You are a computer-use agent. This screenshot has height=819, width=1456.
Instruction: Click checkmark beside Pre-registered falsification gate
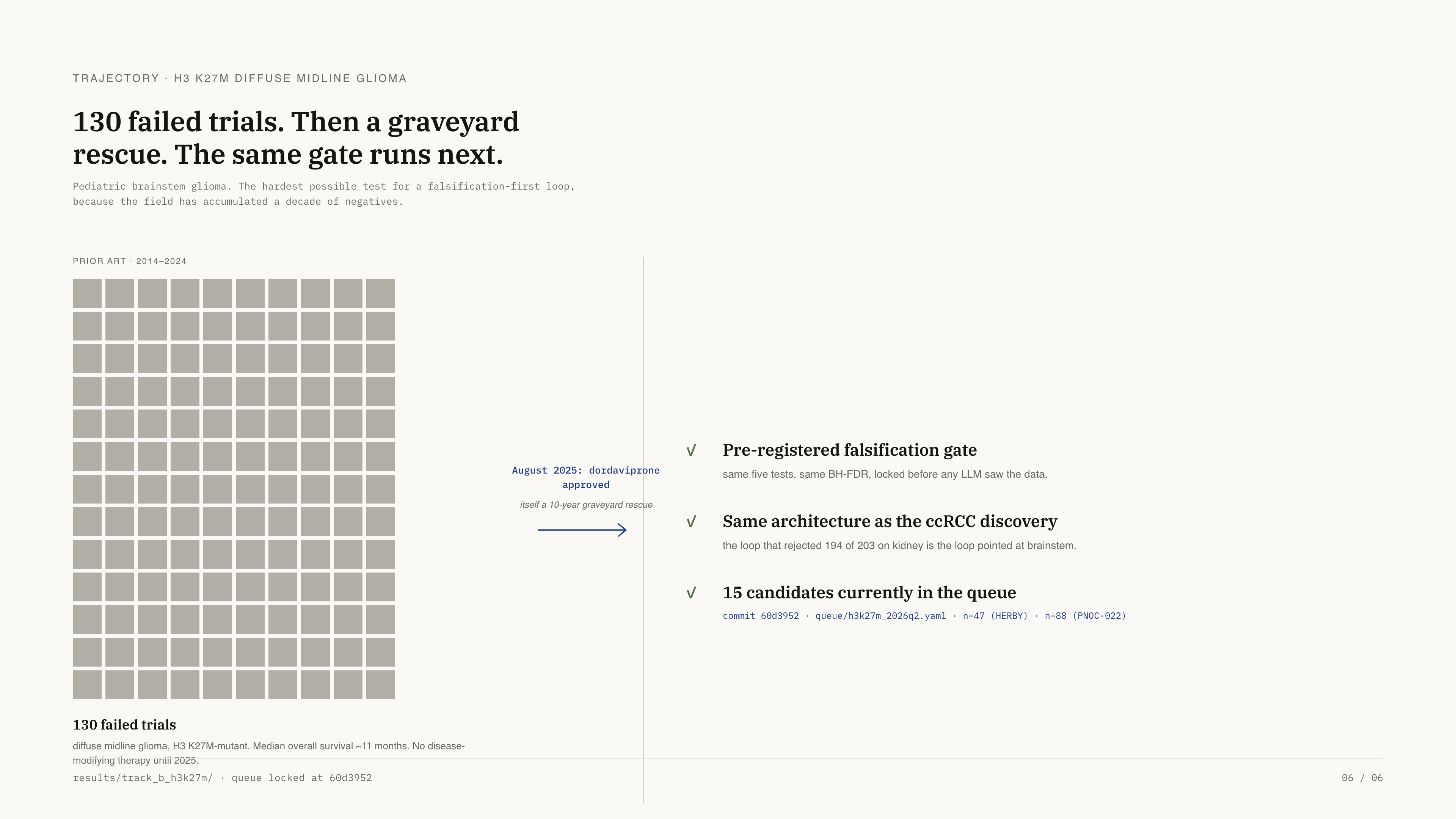coord(691,450)
